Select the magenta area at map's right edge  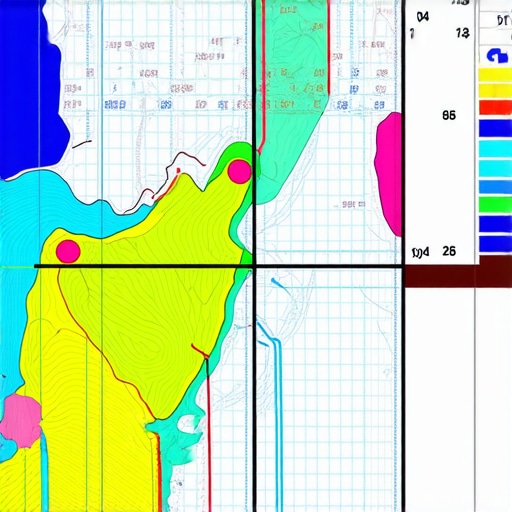coord(389,173)
